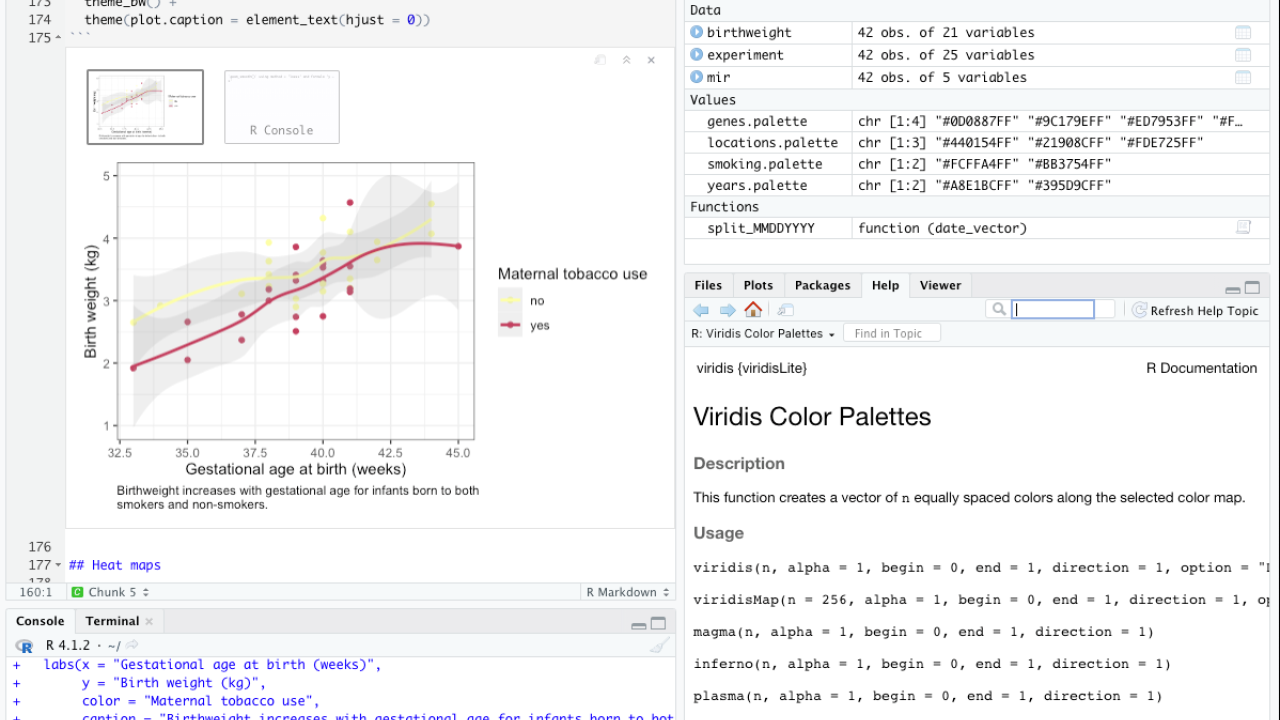The width and height of the screenshot is (1280, 720).
Task: Switch to the Packages tab
Action: click(822, 285)
